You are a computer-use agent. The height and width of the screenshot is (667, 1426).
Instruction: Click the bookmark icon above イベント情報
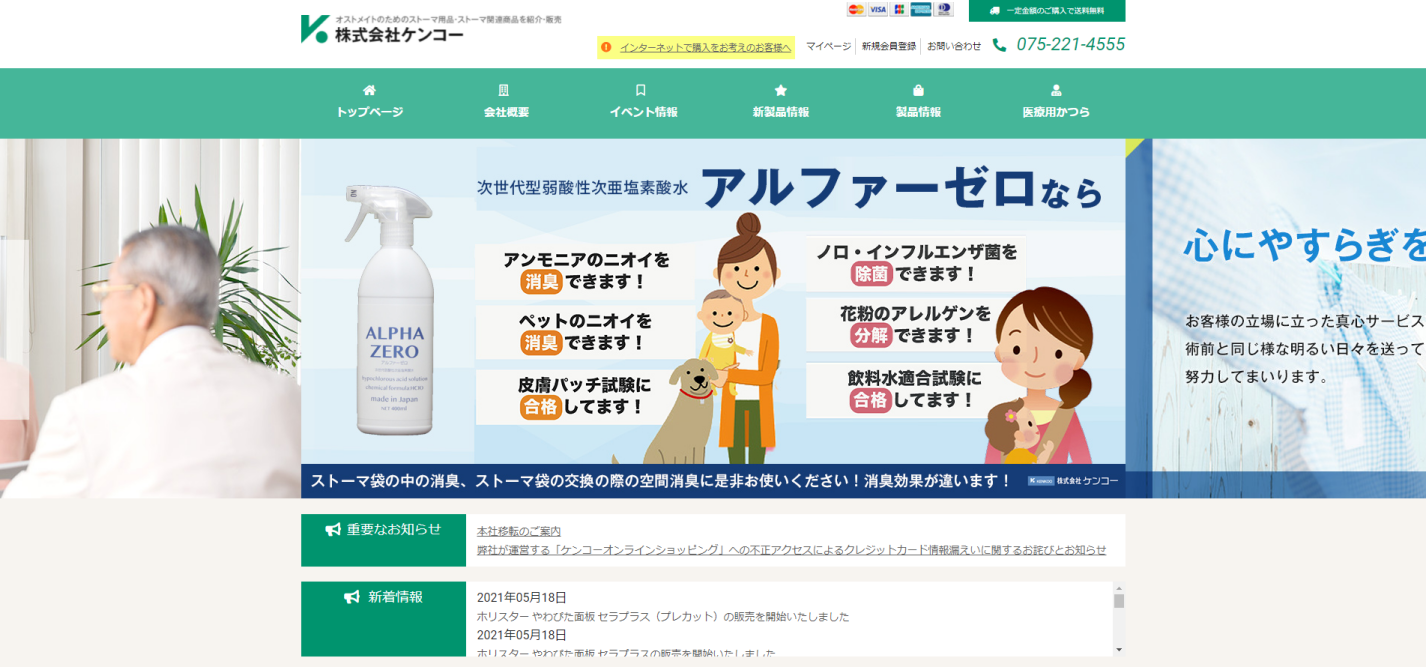tap(641, 90)
